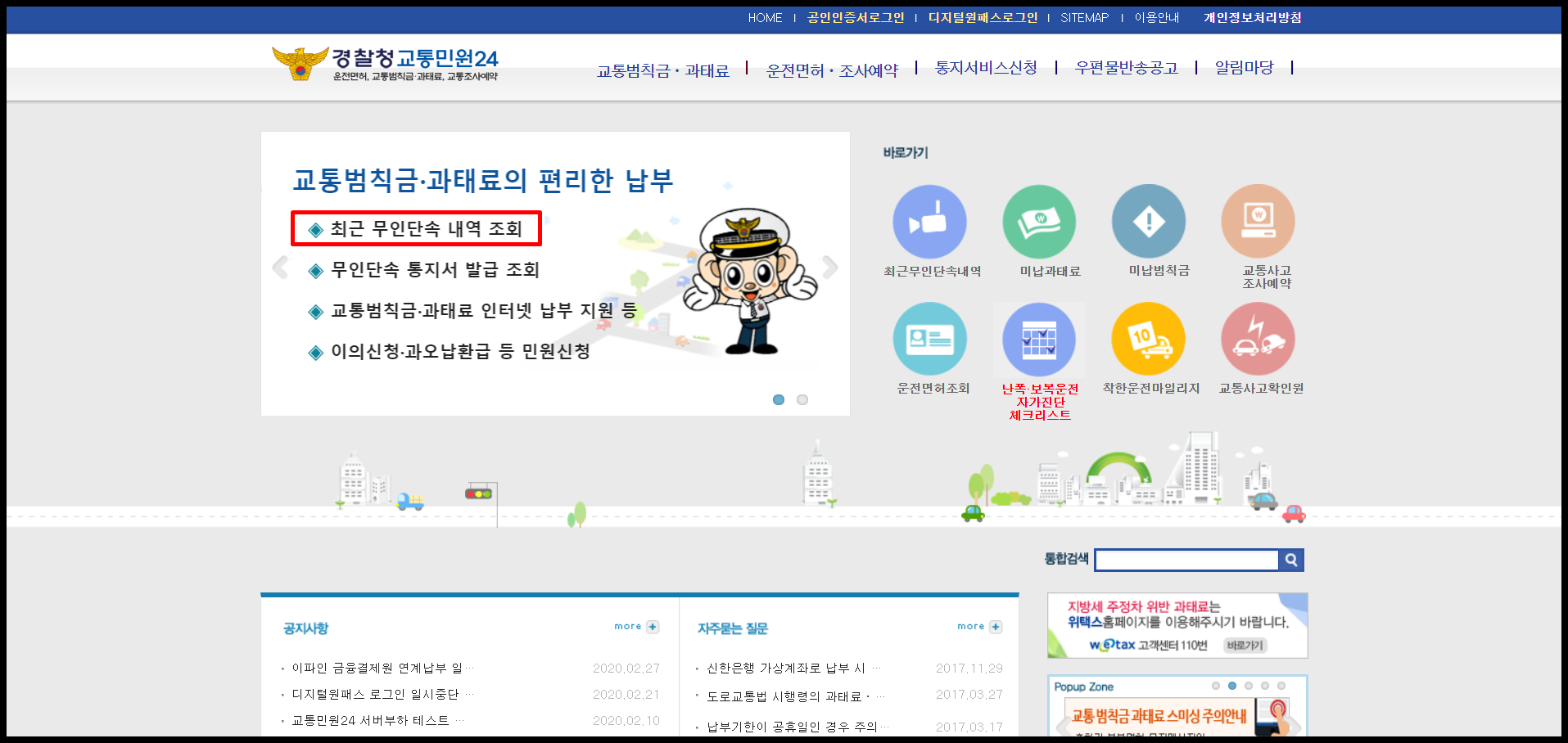Image resolution: width=1568 pixels, height=743 pixels.
Task: Open 착한운전마일리지 truck icon
Action: [1148, 339]
